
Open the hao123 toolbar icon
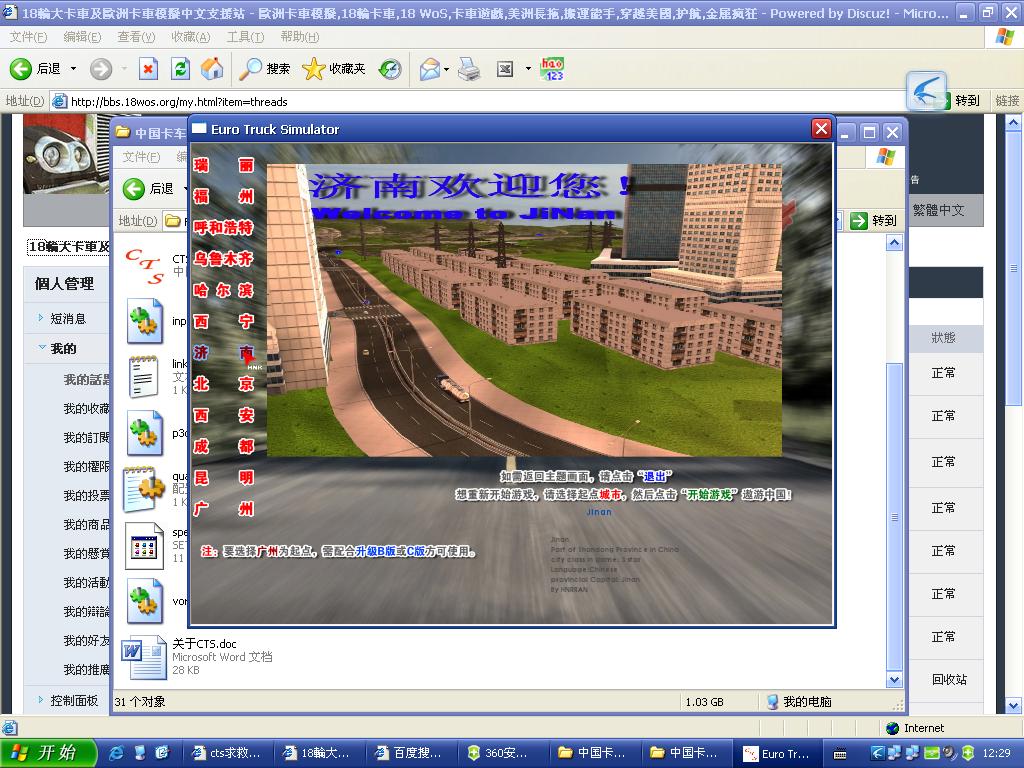point(552,69)
